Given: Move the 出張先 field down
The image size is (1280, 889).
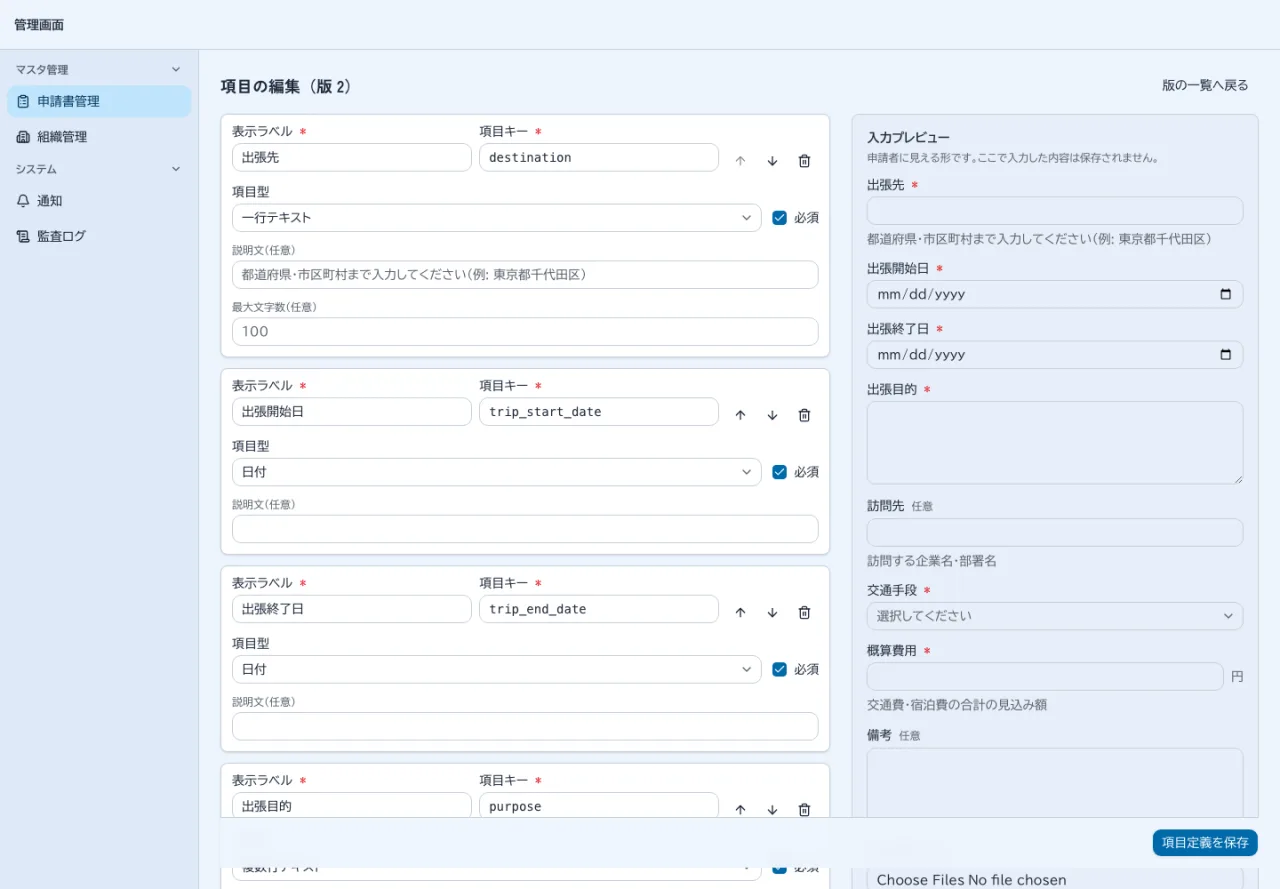Looking at the screenshot, I should [x=772, y=161].
